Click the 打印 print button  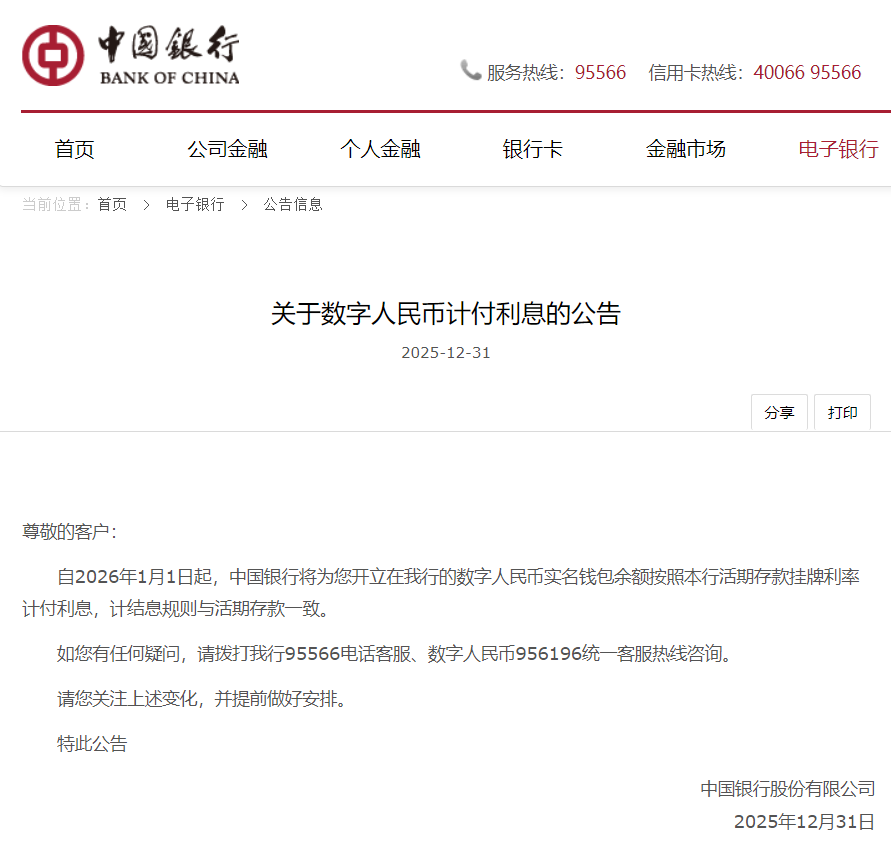click(x=842, y=411)
